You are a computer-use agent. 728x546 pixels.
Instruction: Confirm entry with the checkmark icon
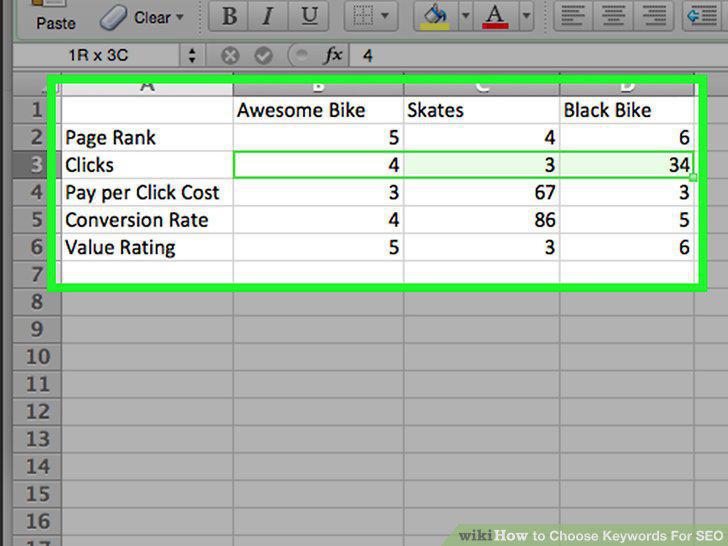point(263,56)
